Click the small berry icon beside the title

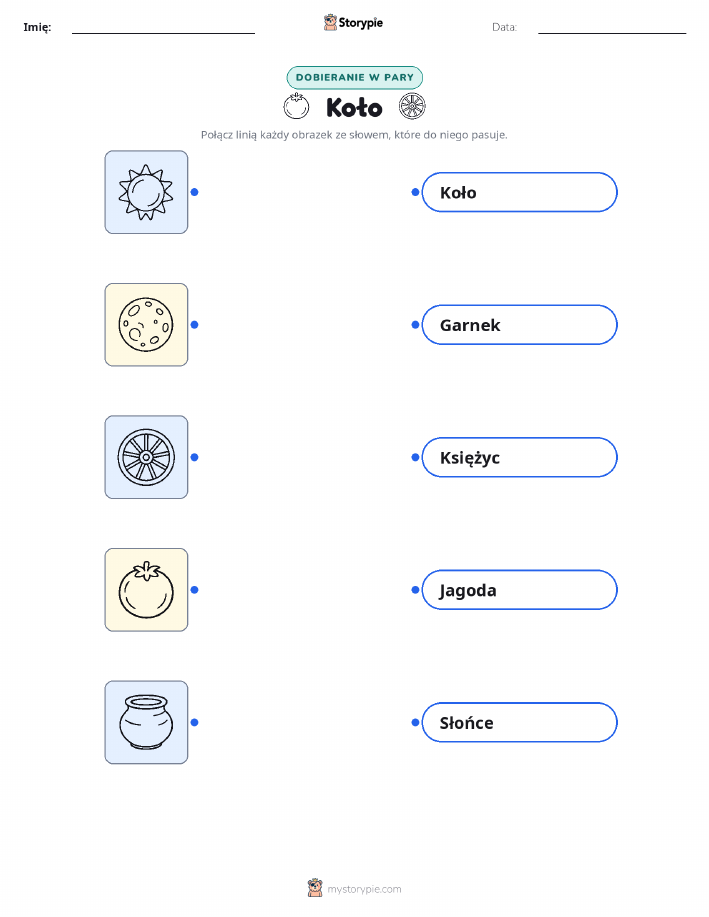296,106
